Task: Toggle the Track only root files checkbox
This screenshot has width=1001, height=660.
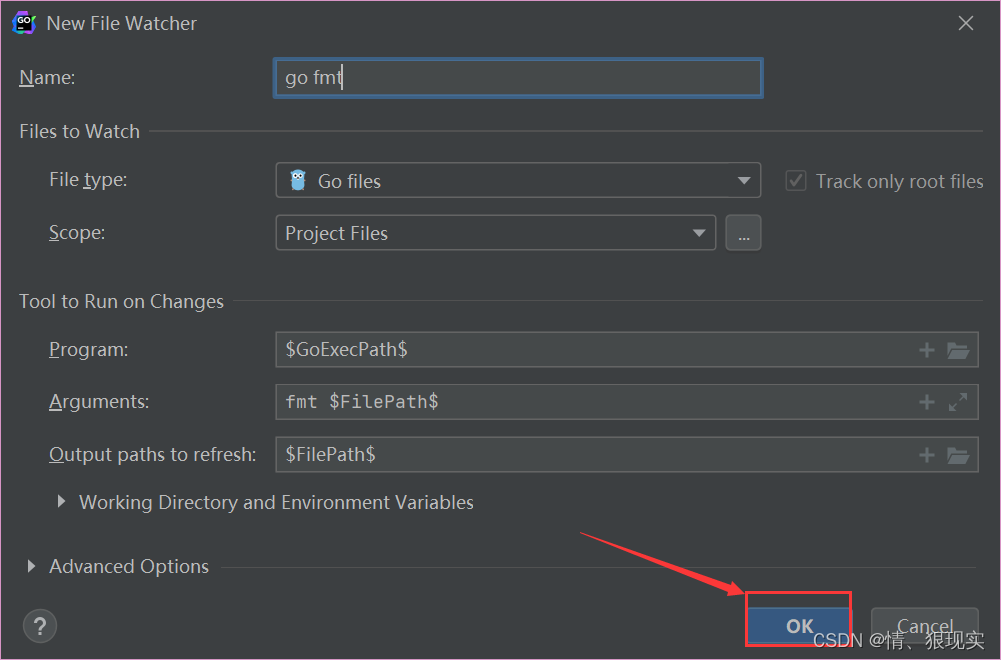Action: (x=795, y=181)
